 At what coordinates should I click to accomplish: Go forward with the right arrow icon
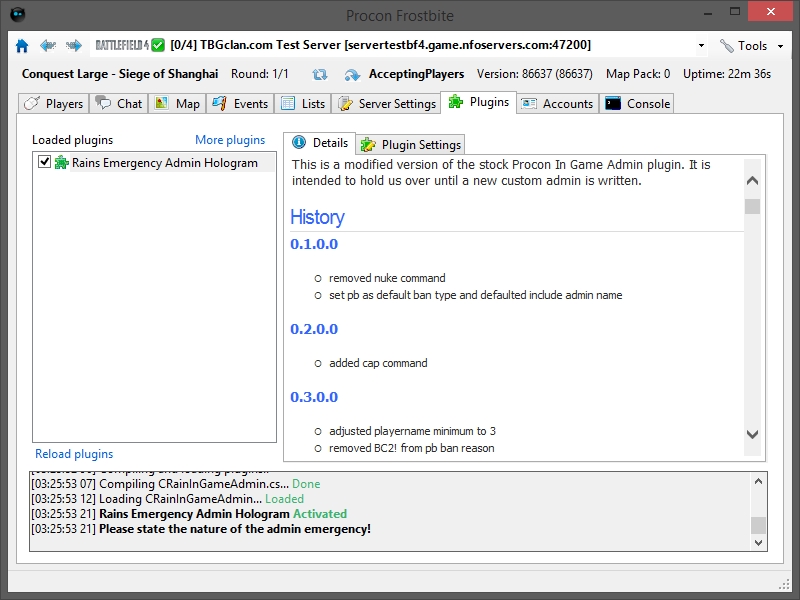(74, 46)
